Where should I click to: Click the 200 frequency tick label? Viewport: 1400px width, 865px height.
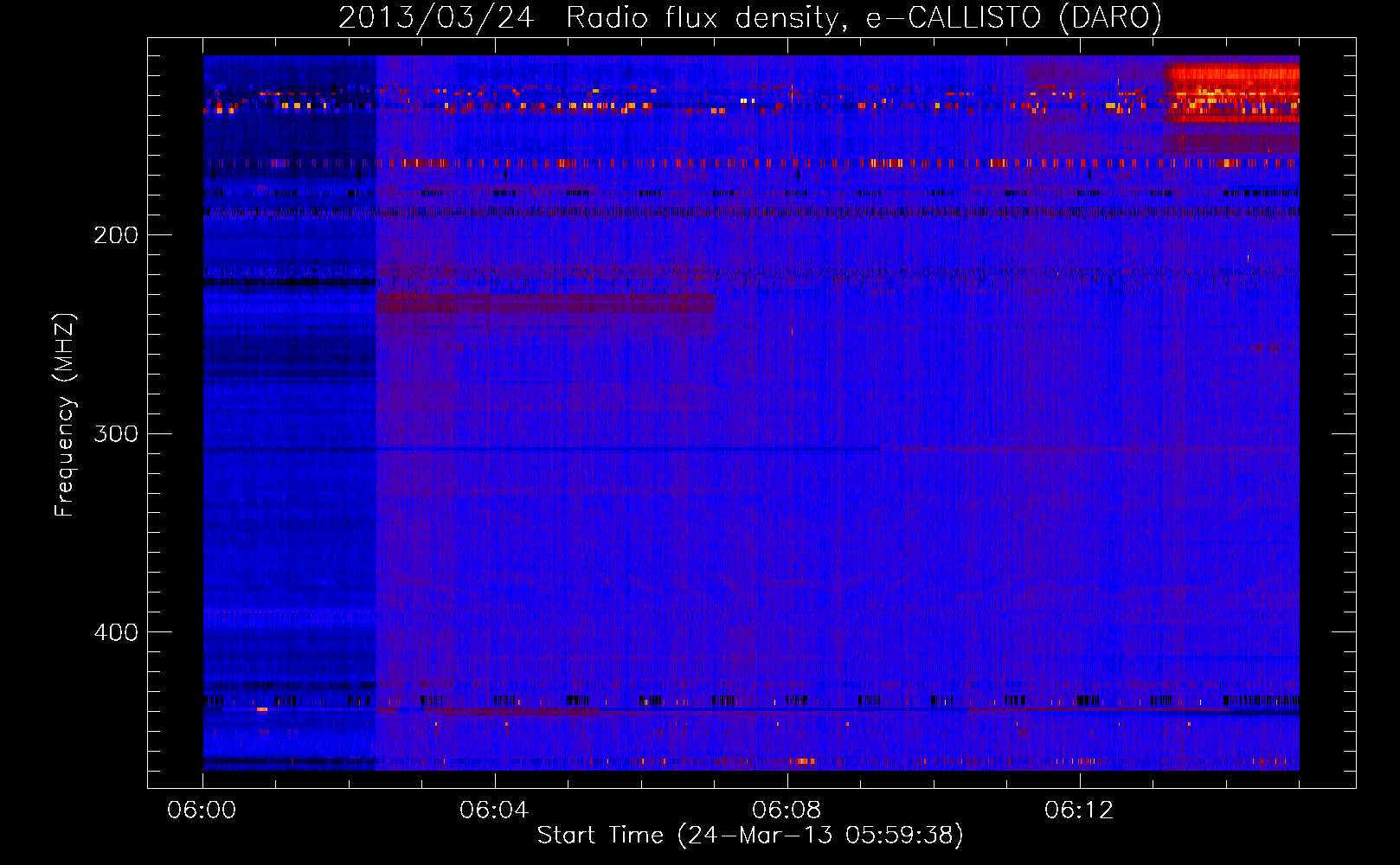pos(116,235)
